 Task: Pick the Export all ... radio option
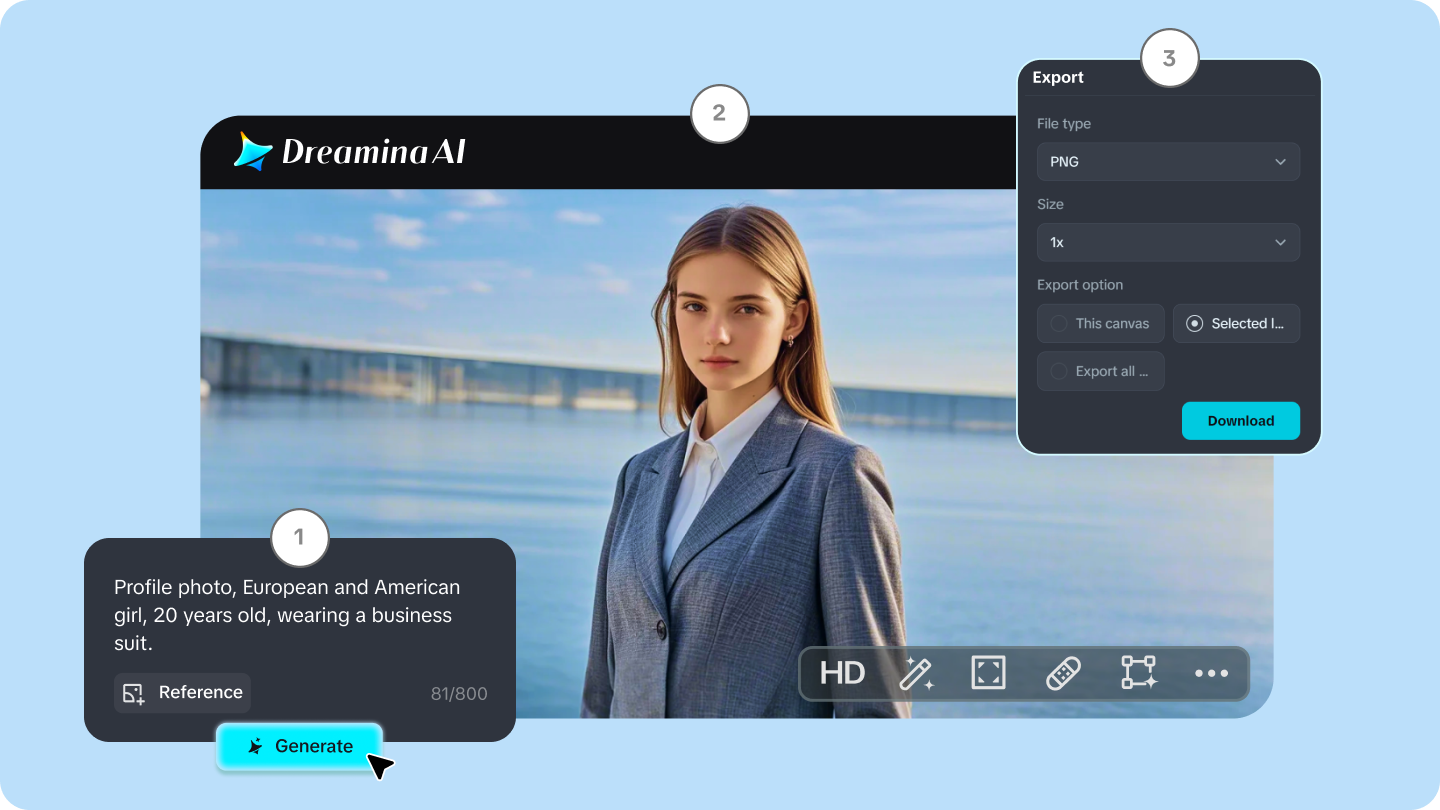pos(1100,371)
